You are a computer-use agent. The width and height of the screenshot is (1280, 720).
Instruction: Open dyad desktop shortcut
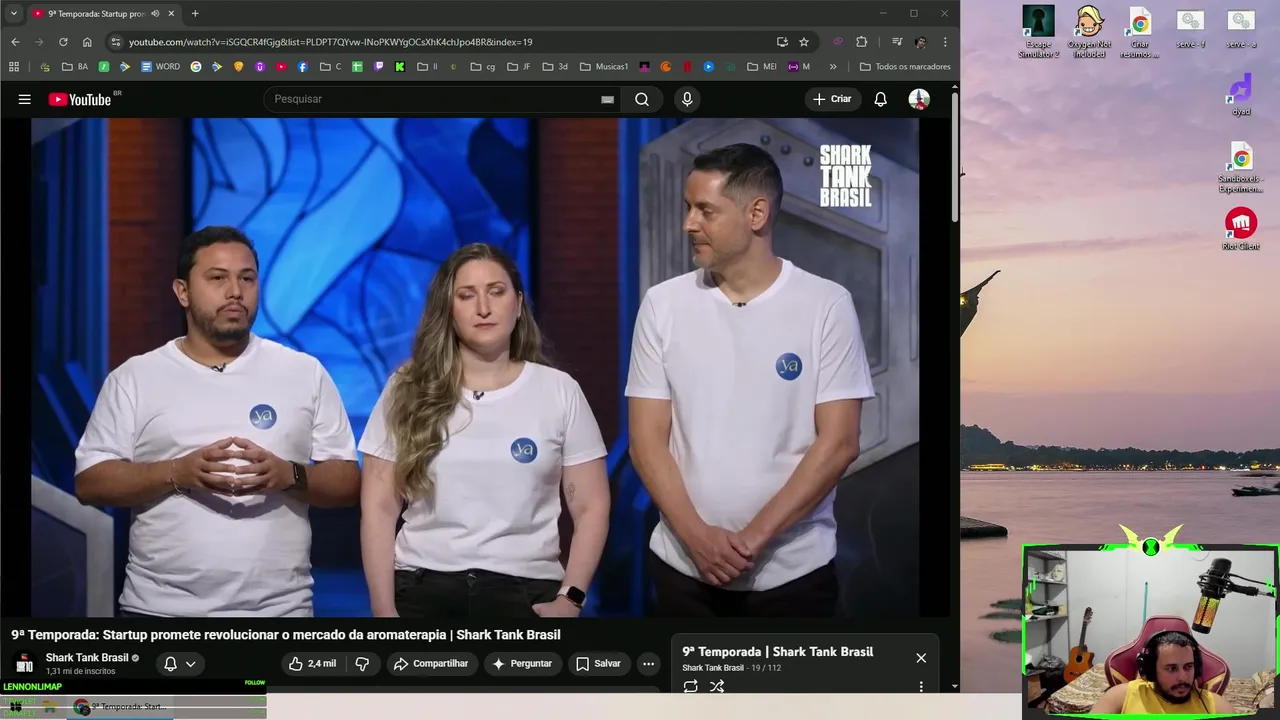[1241, 95]
